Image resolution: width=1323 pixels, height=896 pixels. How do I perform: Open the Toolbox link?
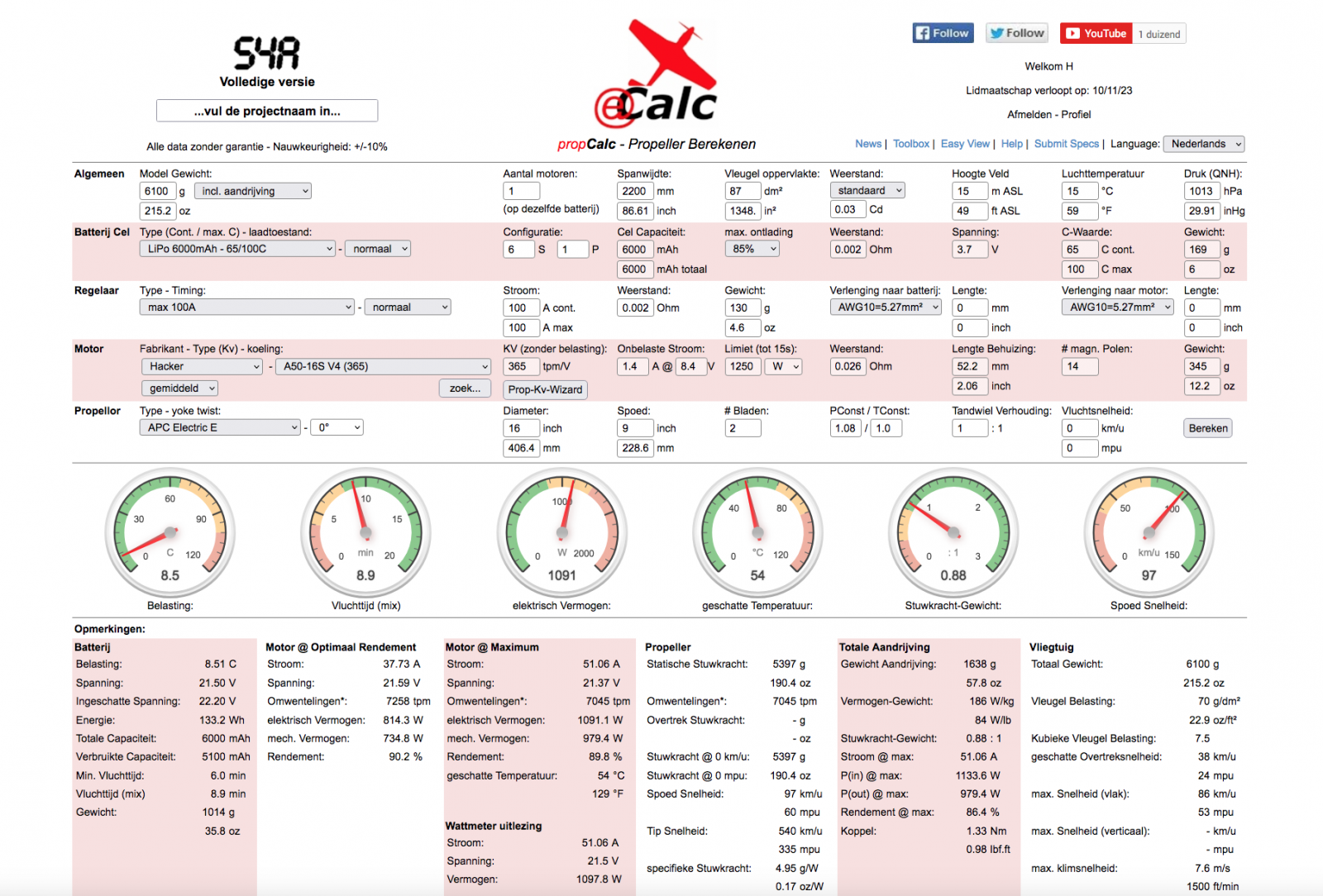[x=911, y=144]
